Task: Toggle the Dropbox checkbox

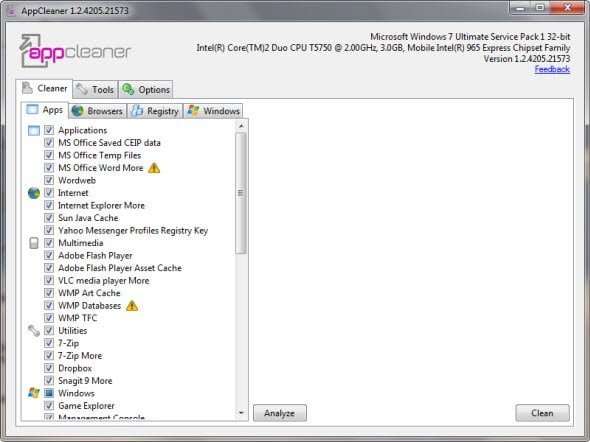Action: 49,368
